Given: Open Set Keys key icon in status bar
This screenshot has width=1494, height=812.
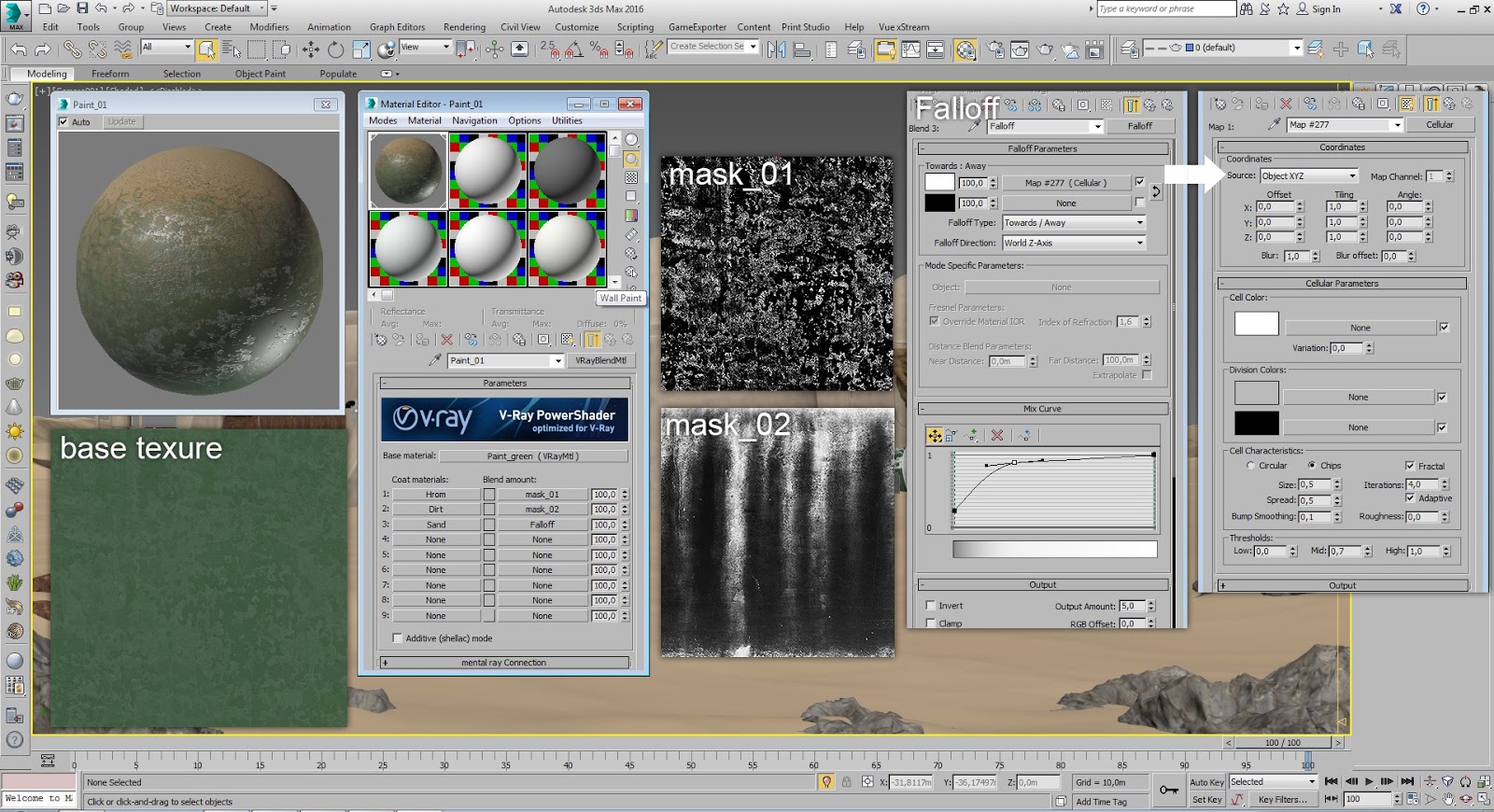Looking at the screenshot, I should coord(1168,791).
